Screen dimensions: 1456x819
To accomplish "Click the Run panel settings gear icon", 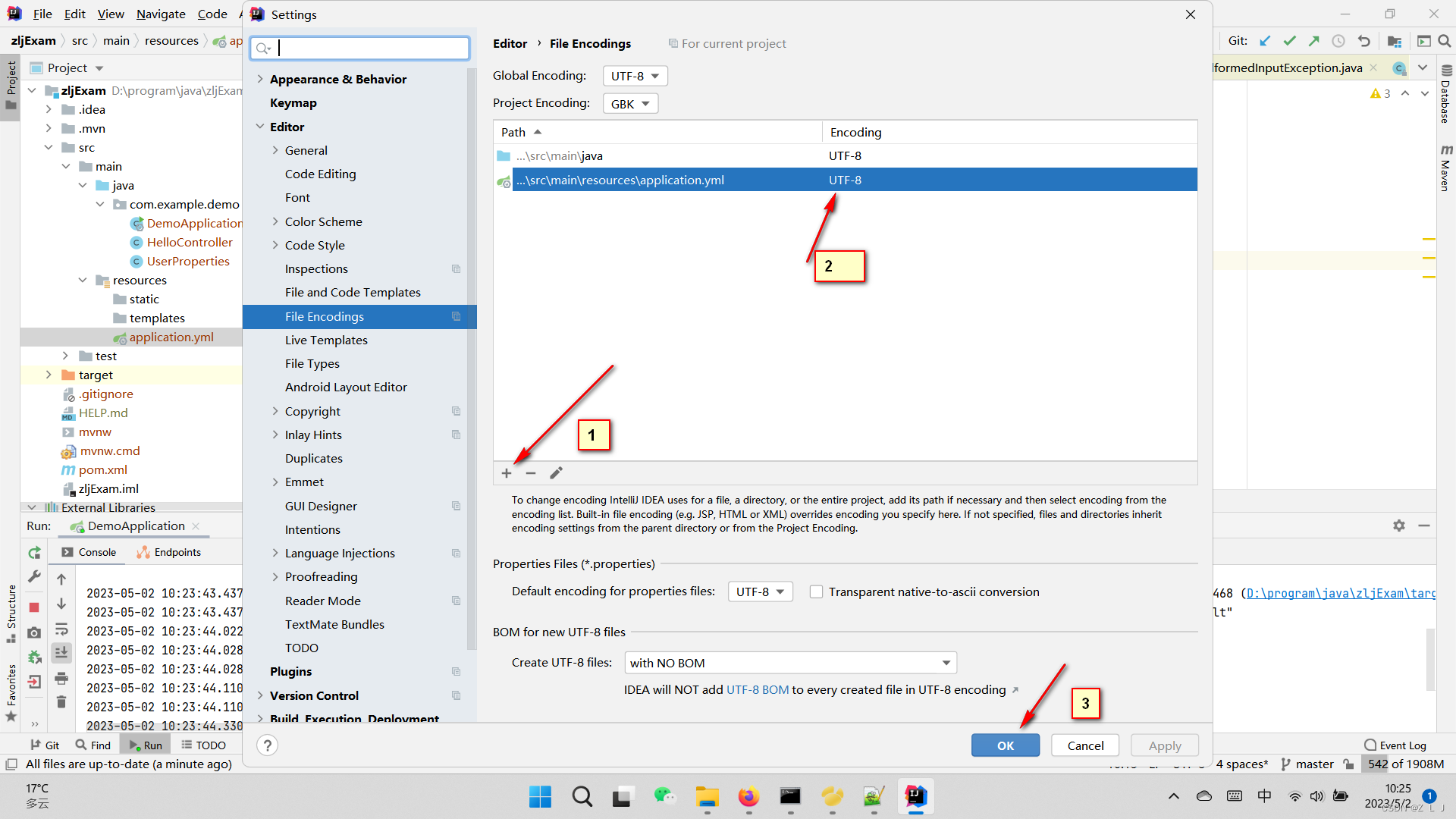I will pos(1399,526).
